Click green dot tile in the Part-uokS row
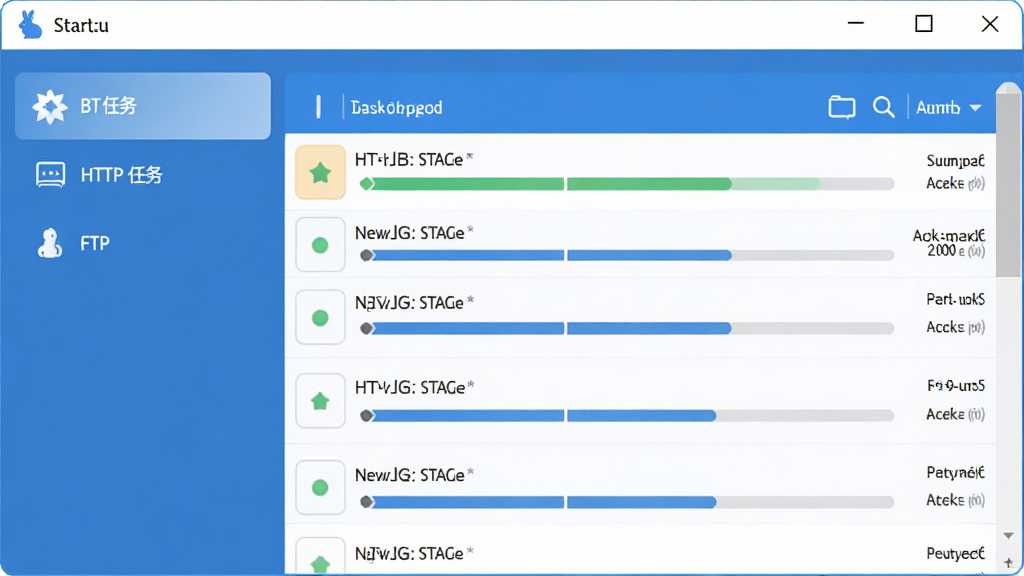 [320, 317]
